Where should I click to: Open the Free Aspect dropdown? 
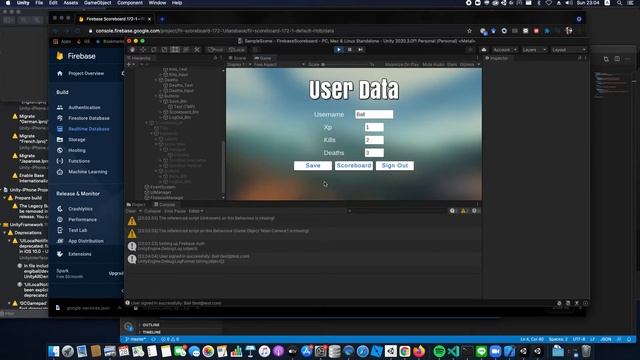point(279,64)
